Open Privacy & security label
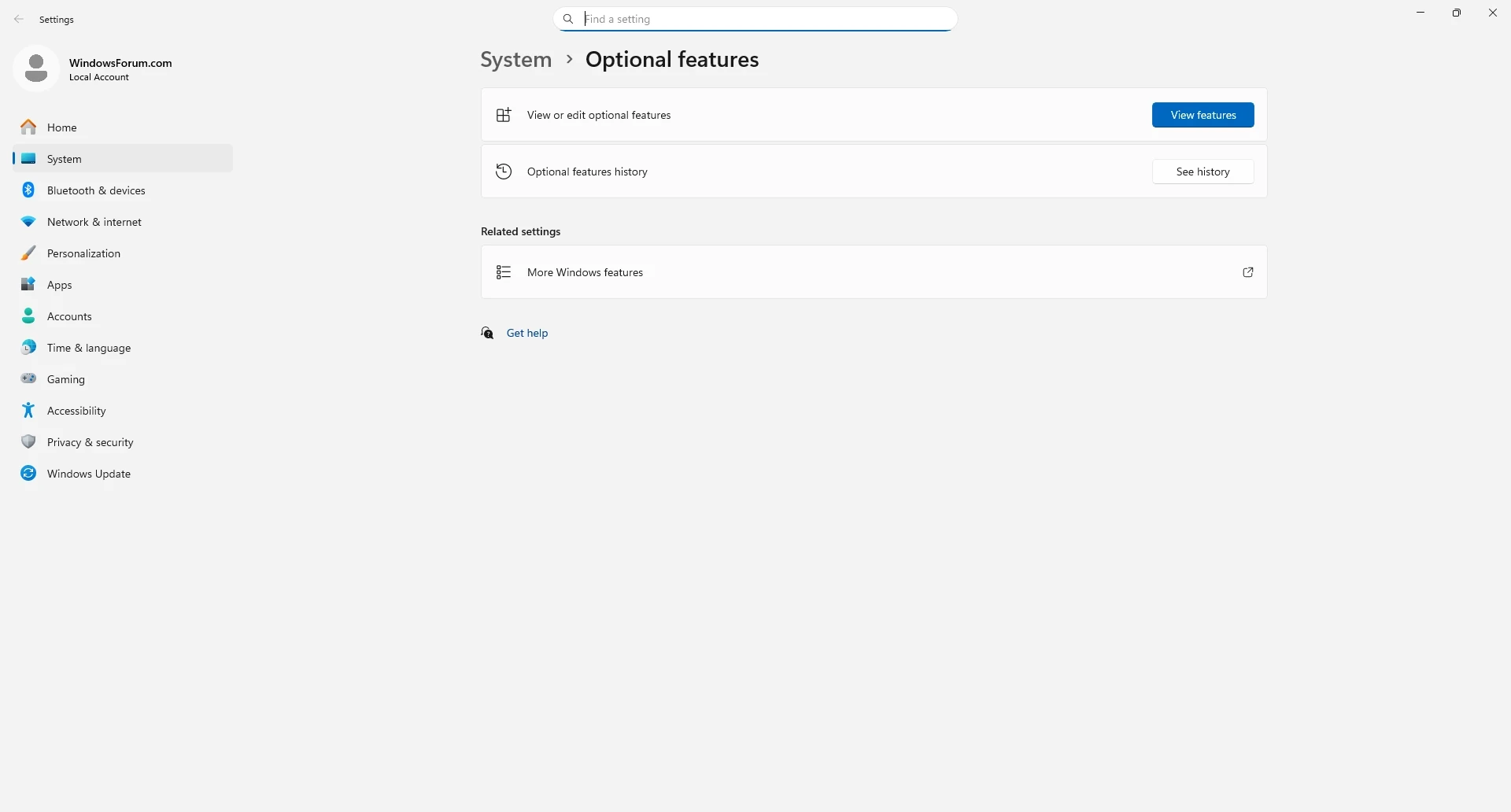This screenshot has height=812, width=1511. click(91, 442)
